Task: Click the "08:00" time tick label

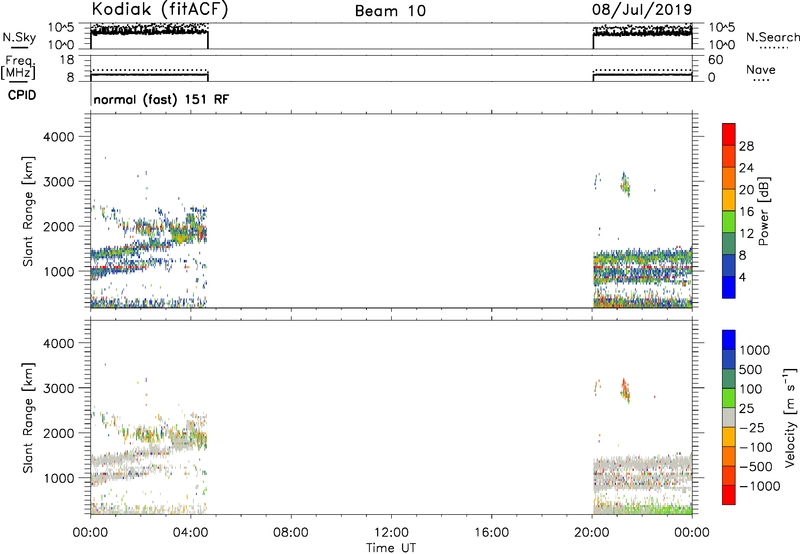Action: (x=291, y=533)
